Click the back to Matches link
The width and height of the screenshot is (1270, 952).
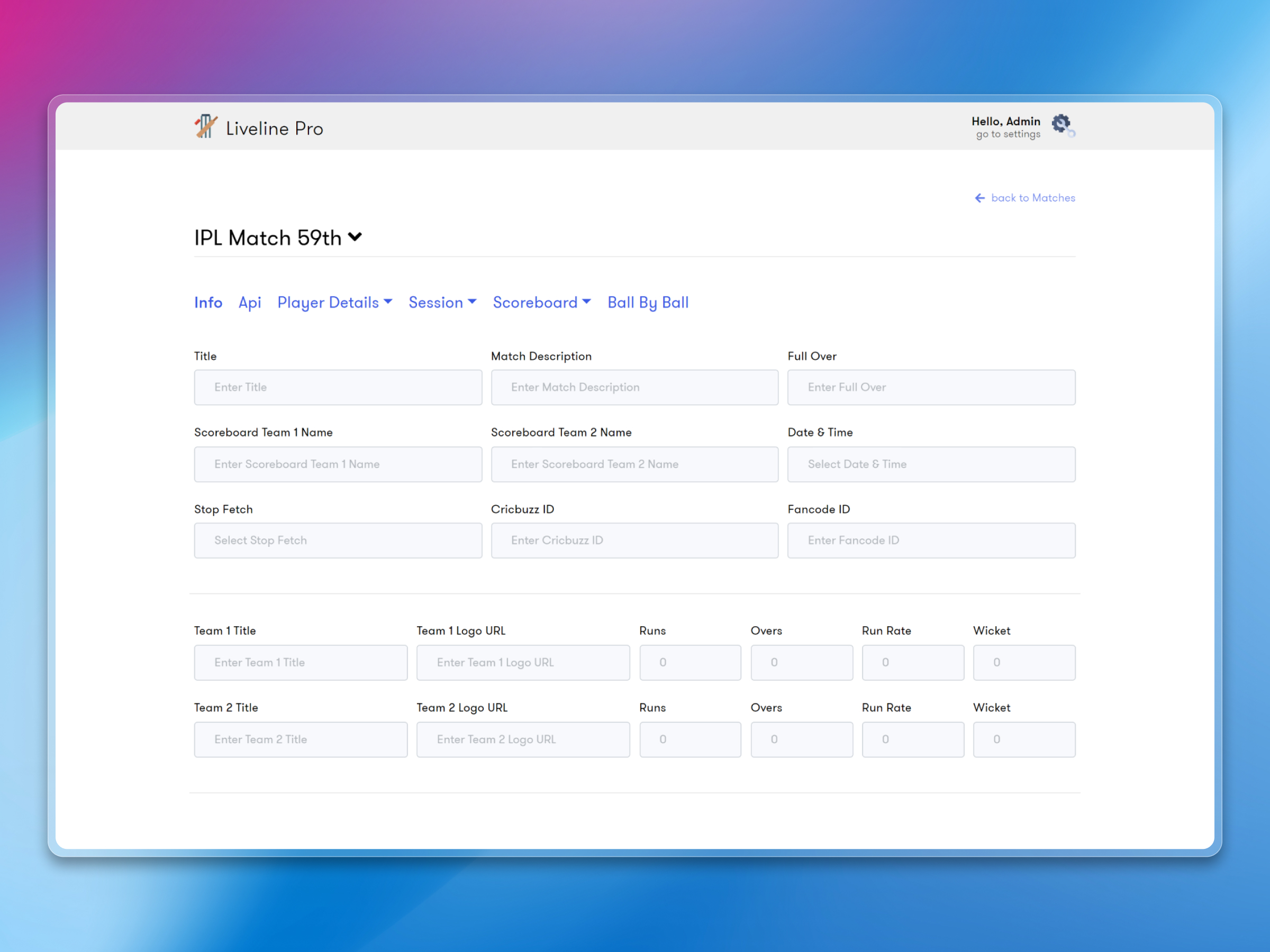coord(1033,197)
